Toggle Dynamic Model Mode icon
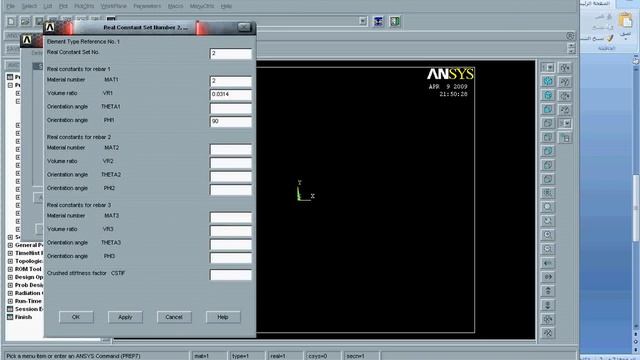Screen dimensions: 640x360 click(x=565, y=138)
